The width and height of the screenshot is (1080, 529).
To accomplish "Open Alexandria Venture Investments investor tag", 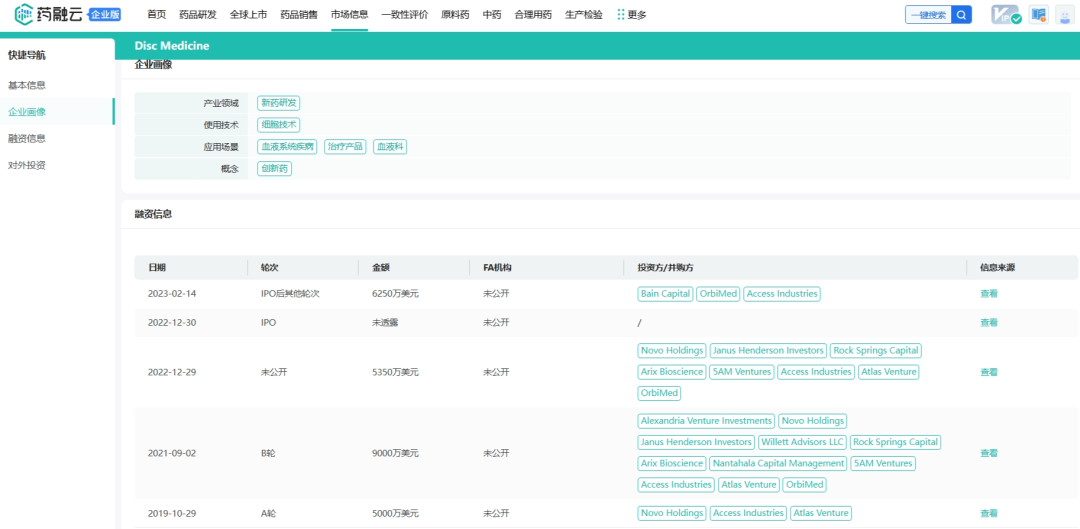I will [706, 421].
